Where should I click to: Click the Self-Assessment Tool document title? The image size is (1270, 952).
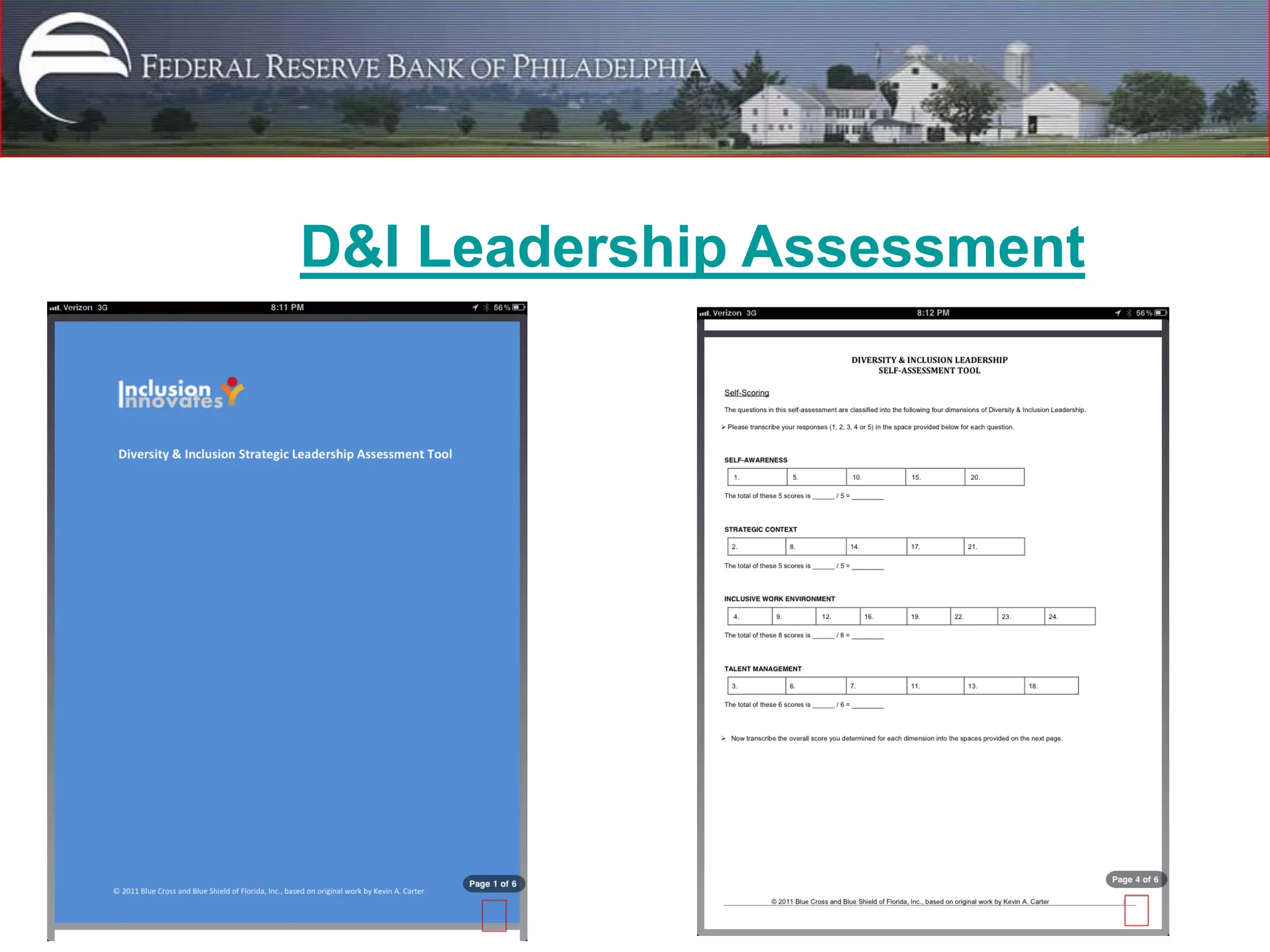point(930,365)
